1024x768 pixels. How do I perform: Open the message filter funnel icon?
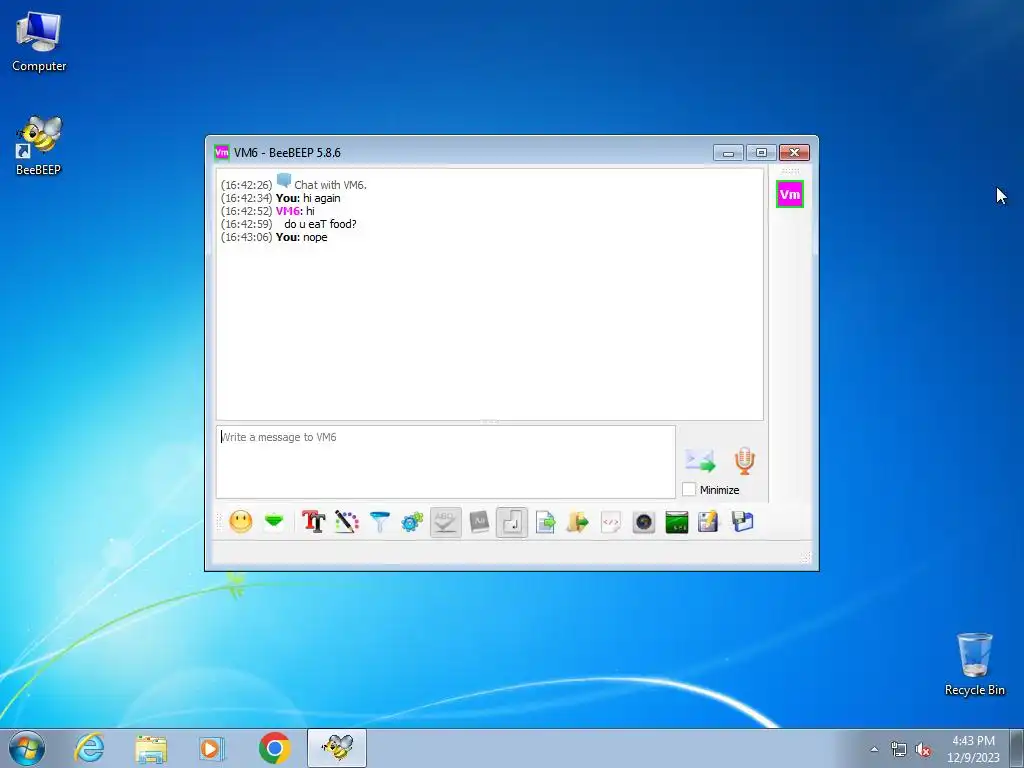click(x=379, y=522)
